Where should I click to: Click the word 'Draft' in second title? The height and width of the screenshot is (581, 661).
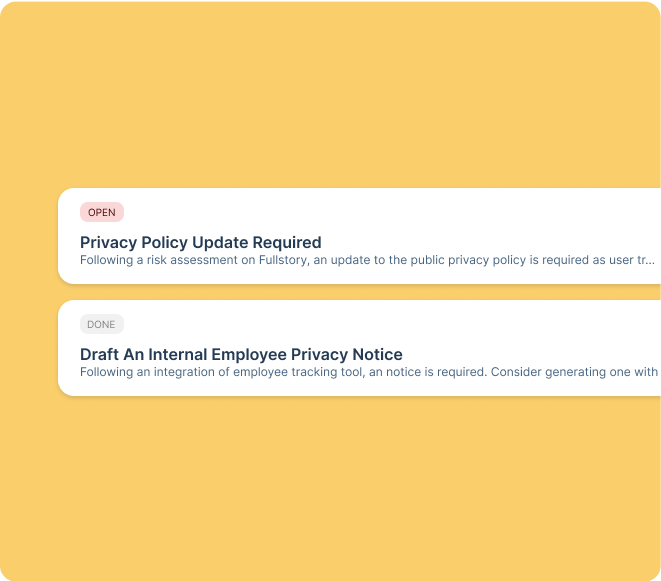[x=101, y=354]
